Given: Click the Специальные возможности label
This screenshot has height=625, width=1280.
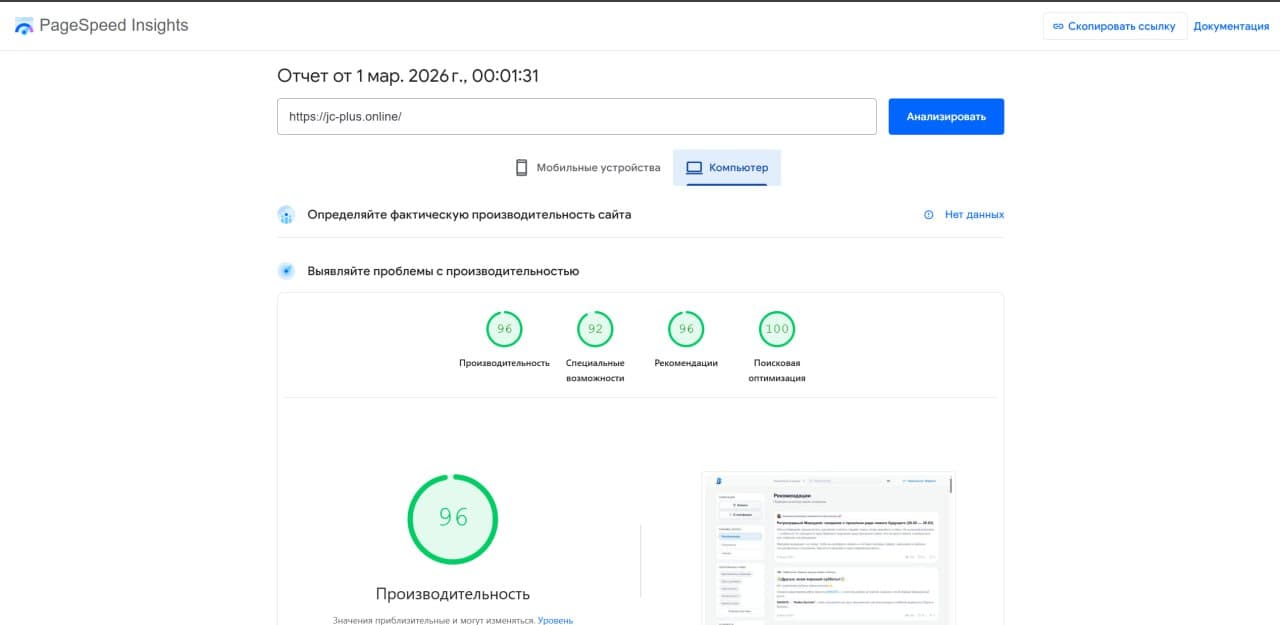Looking at the screenshot, I should point(595,370).
